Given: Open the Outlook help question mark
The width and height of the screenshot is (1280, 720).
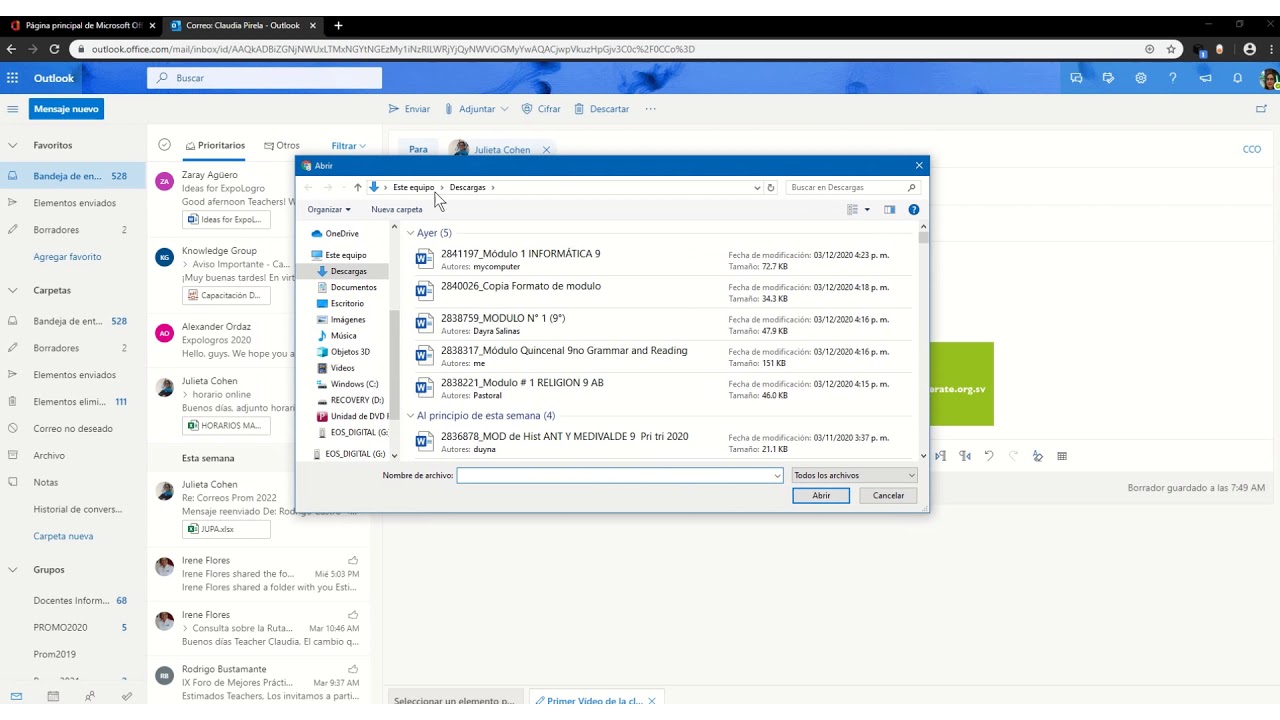Looking at the screenshot, I should point(1173,78).
